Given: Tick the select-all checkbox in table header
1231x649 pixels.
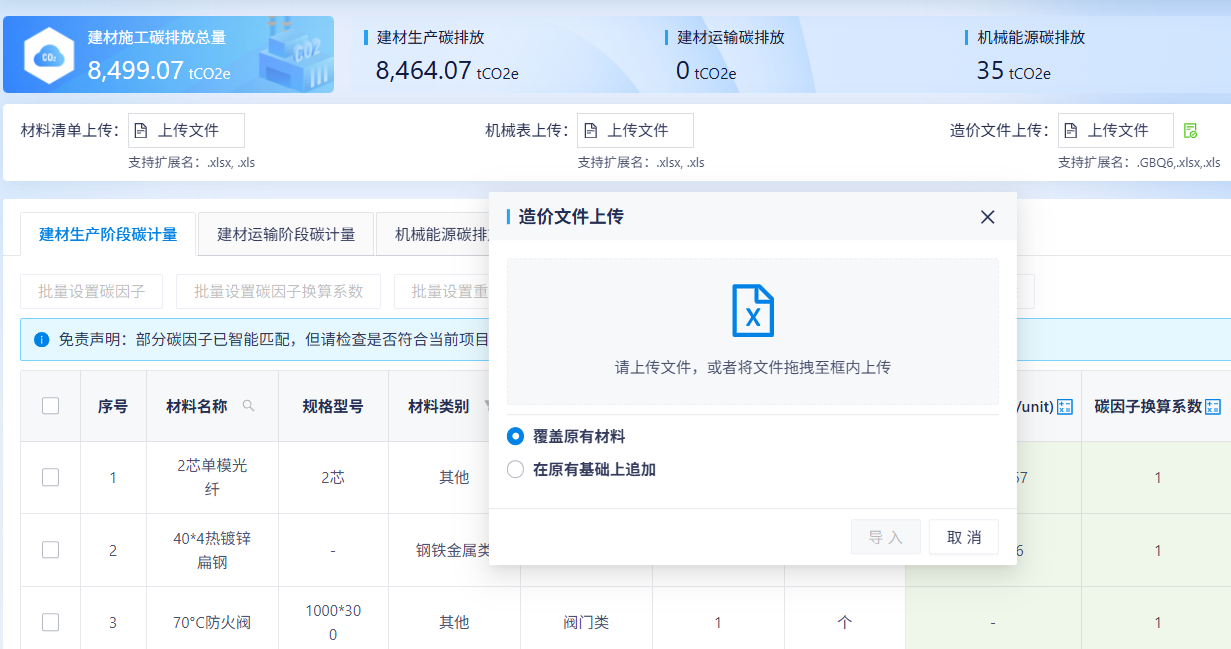Looking at the screenshot, I should point(50,406).
